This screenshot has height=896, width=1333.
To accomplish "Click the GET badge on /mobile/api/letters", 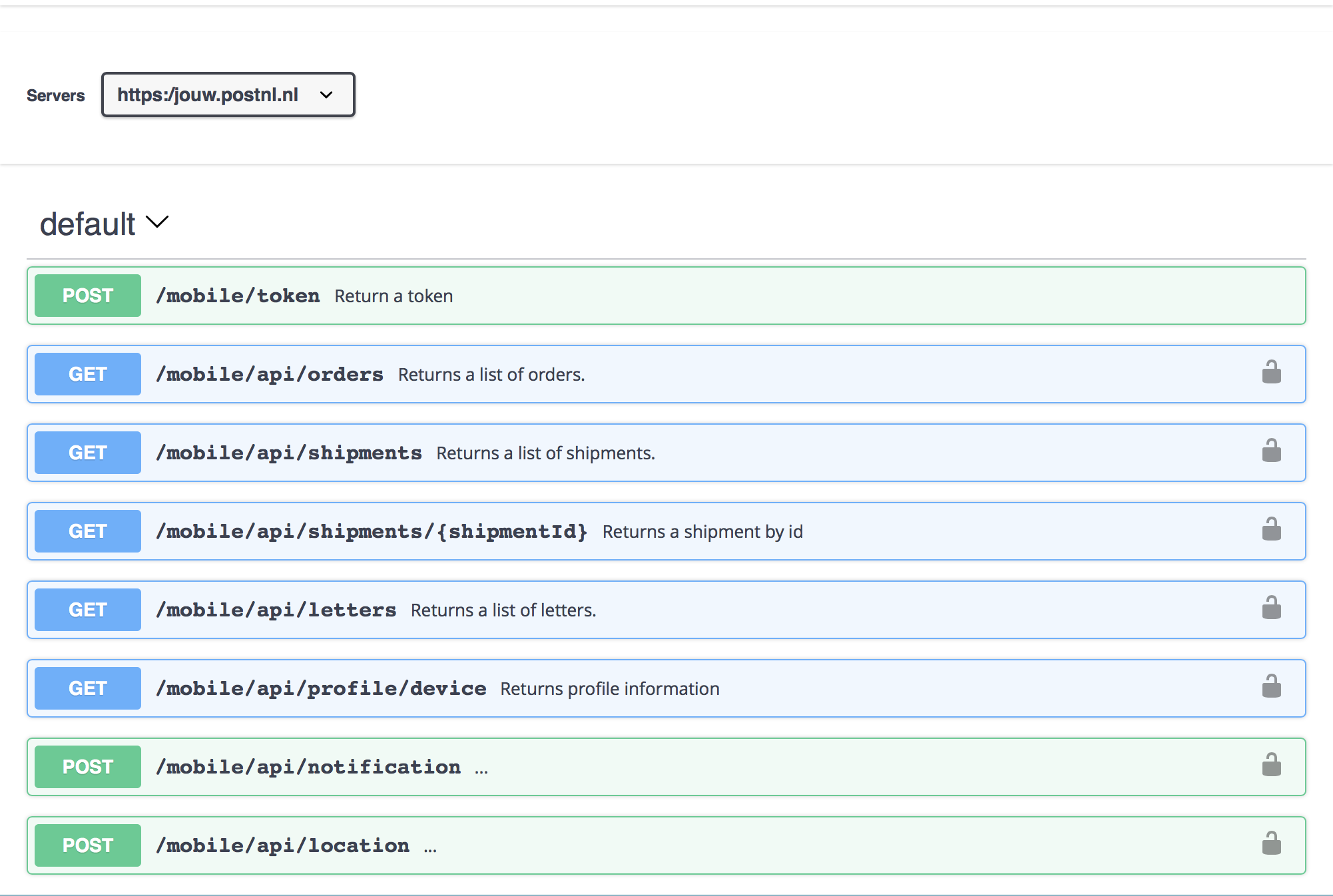I will [x=87, y=609].
